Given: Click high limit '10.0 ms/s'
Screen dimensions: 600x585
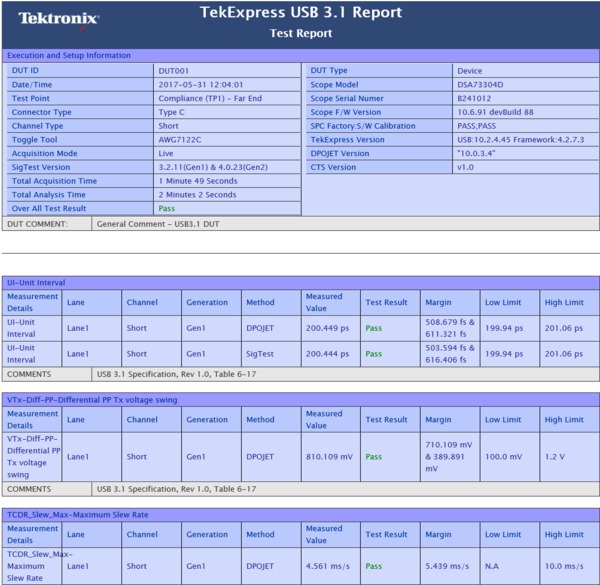Looking at the screenshot, I should point(564,566).
